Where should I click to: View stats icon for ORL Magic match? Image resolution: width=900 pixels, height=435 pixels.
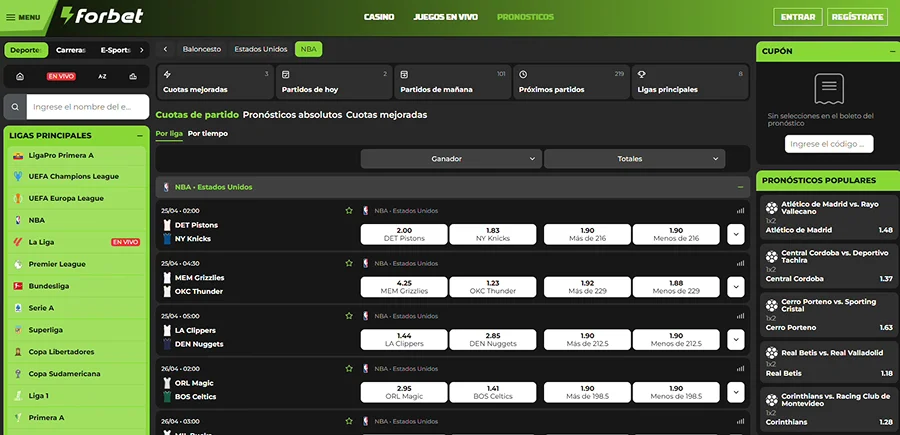coord(740,368)
